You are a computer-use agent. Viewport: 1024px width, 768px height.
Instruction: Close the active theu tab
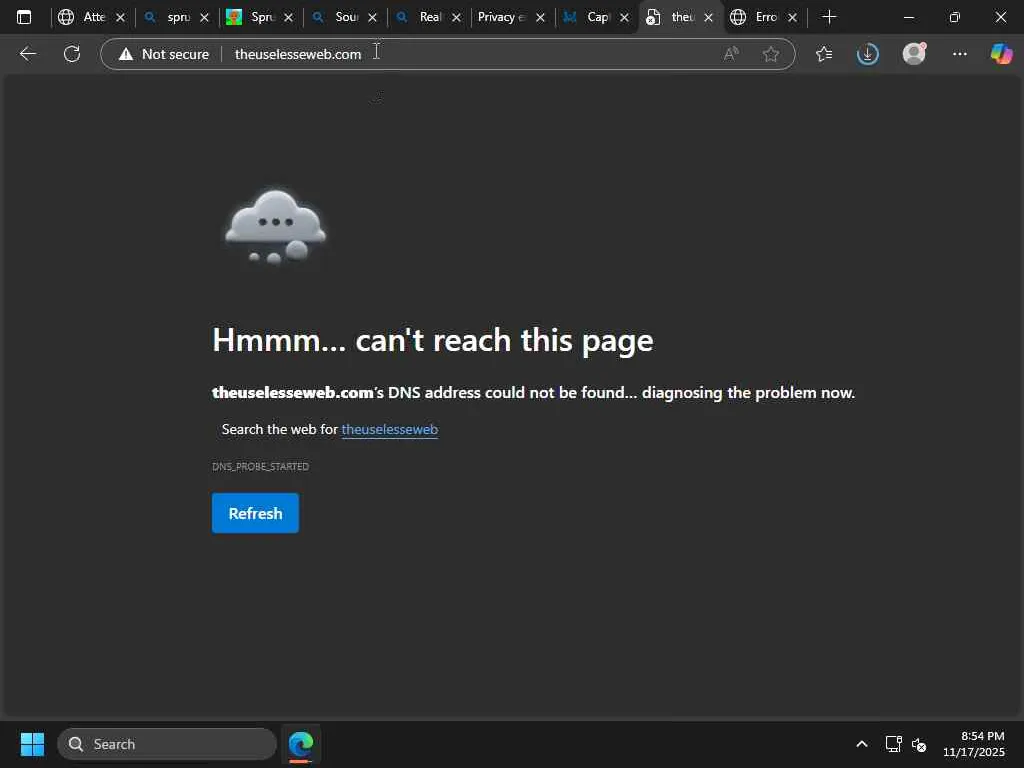click(x=709, y=18)
